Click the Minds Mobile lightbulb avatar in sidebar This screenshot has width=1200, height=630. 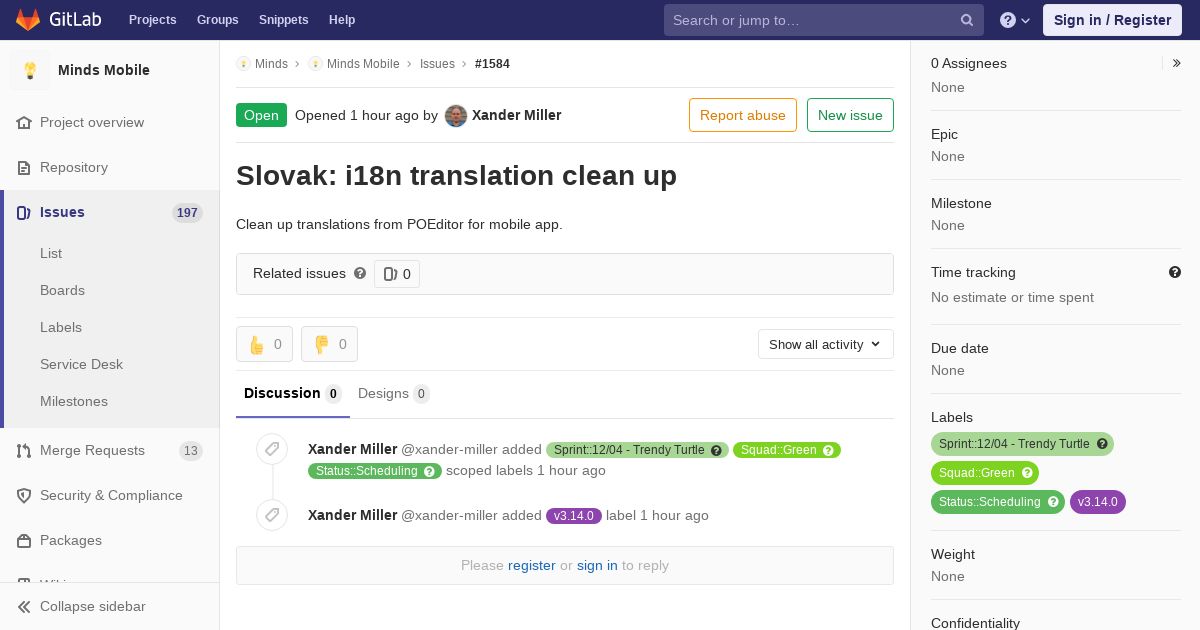click(30, 70)
